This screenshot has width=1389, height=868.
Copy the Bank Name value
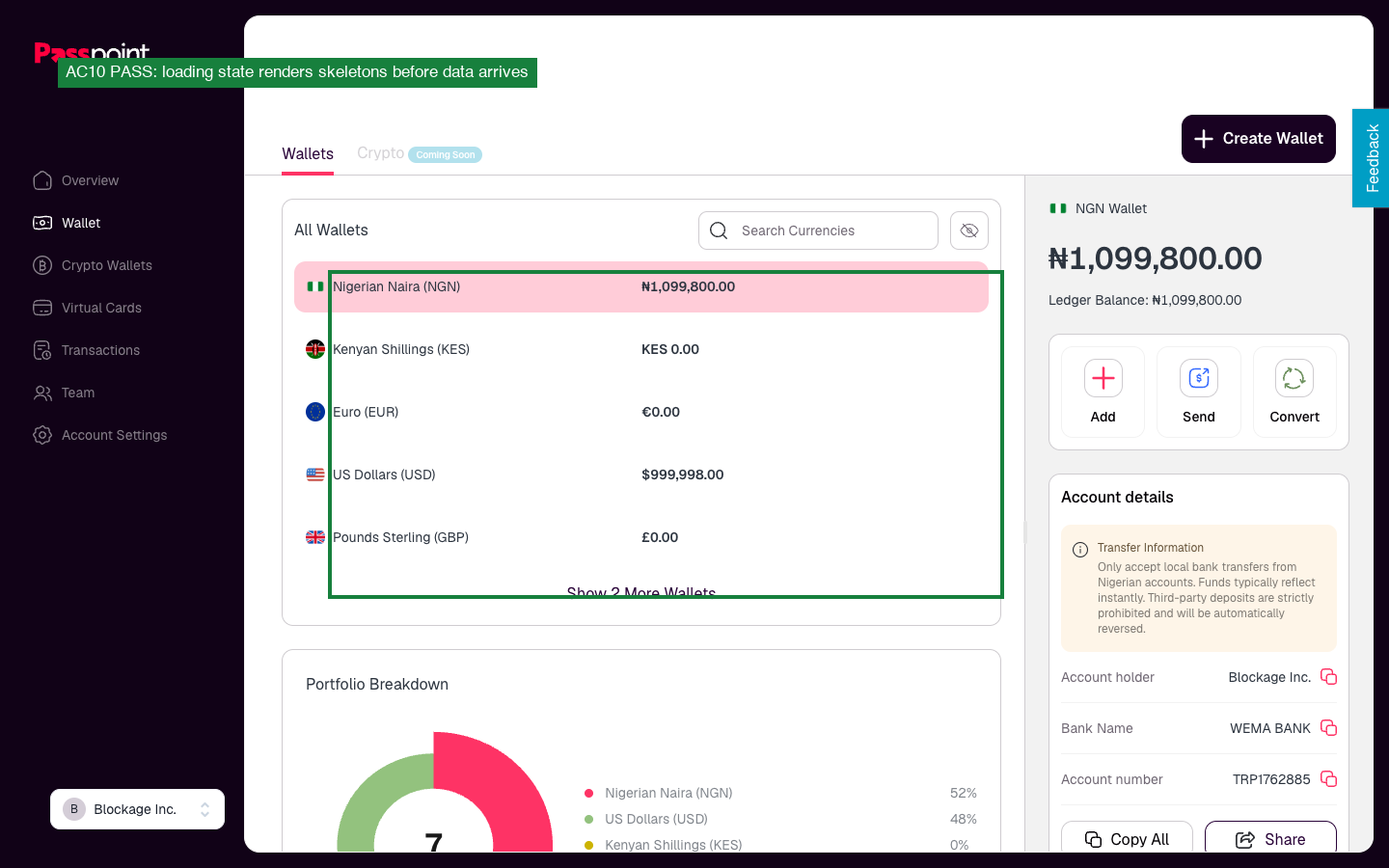point(1328,728)
